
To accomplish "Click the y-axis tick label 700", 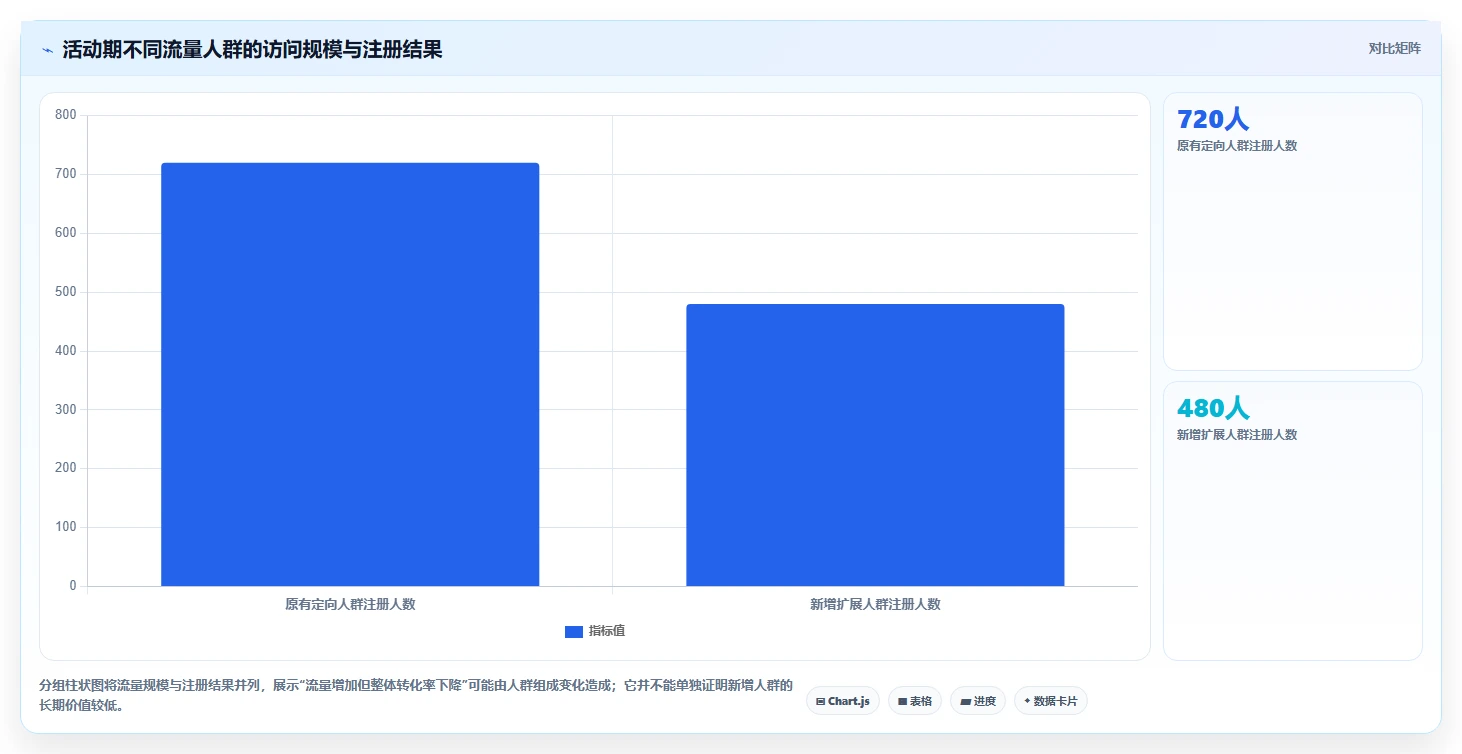I will [66, 174].
